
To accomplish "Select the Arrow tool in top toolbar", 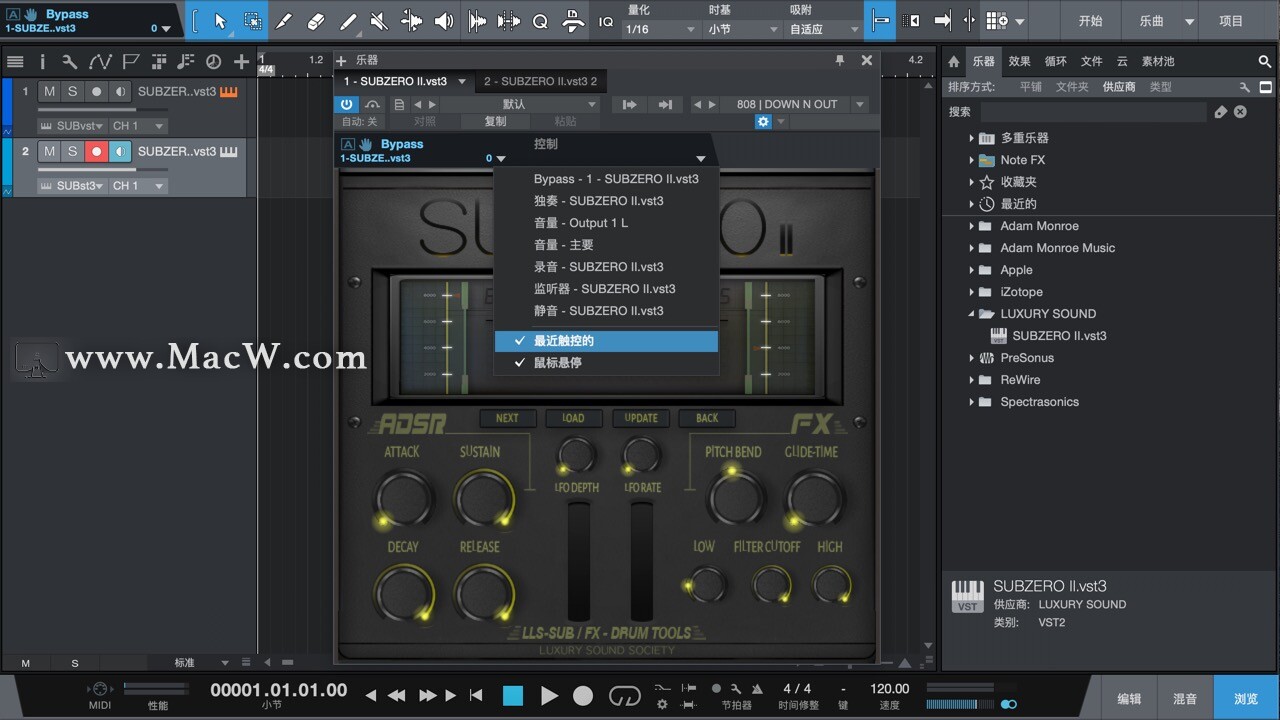I will click(x=221, y=21).
